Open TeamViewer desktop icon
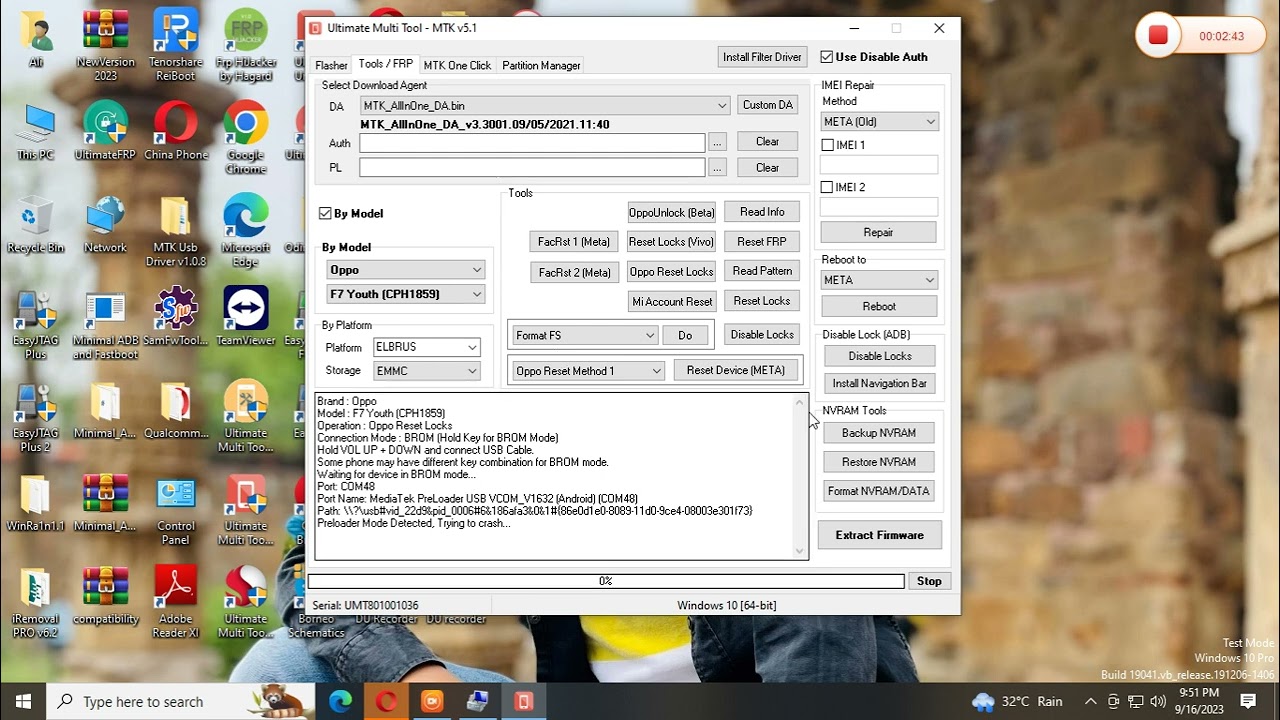The height and width of the screenshot is (720, 1280). [246, 317]
